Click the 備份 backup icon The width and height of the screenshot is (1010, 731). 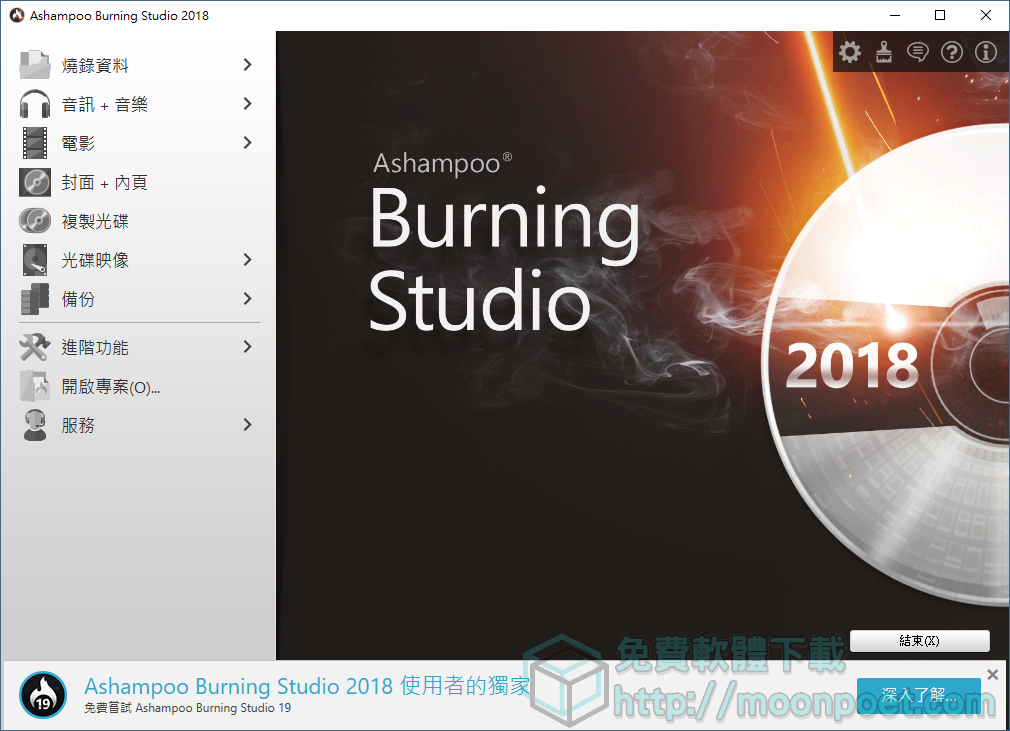point(33,298)
